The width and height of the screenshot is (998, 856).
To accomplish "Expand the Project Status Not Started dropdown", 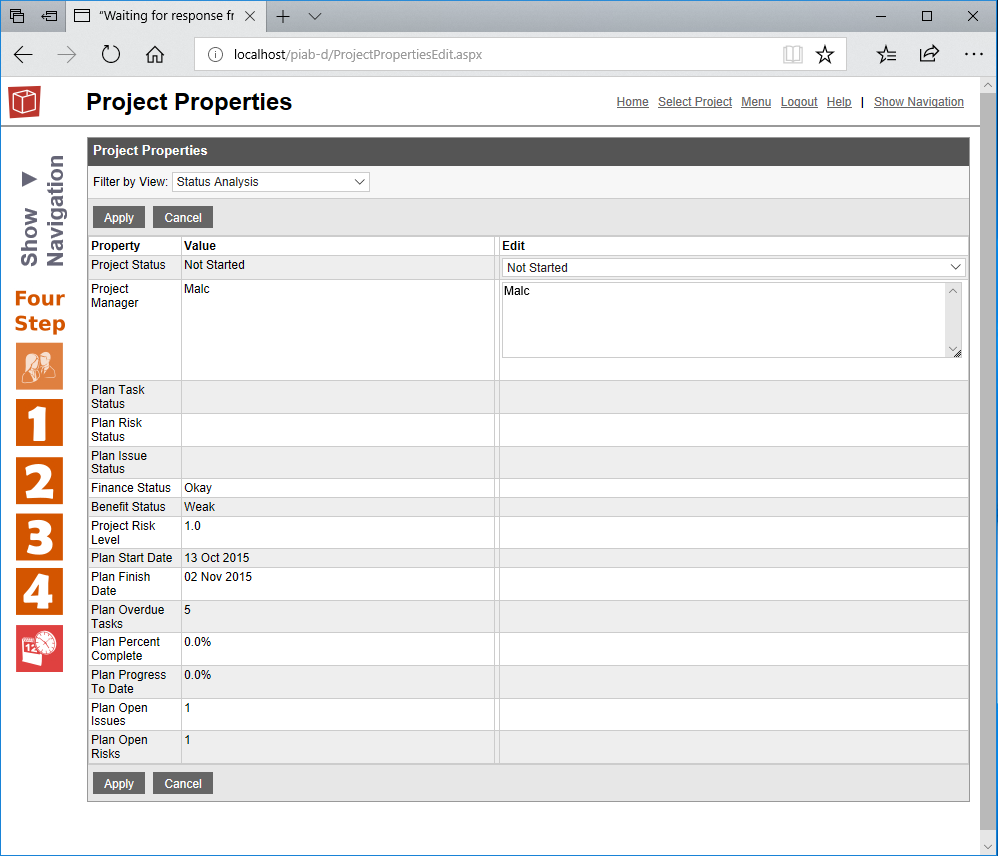I will pos(733,267).
